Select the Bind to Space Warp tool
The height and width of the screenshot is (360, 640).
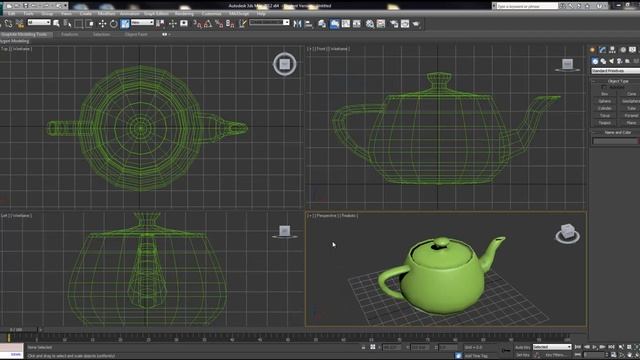[x=19, y=24]
